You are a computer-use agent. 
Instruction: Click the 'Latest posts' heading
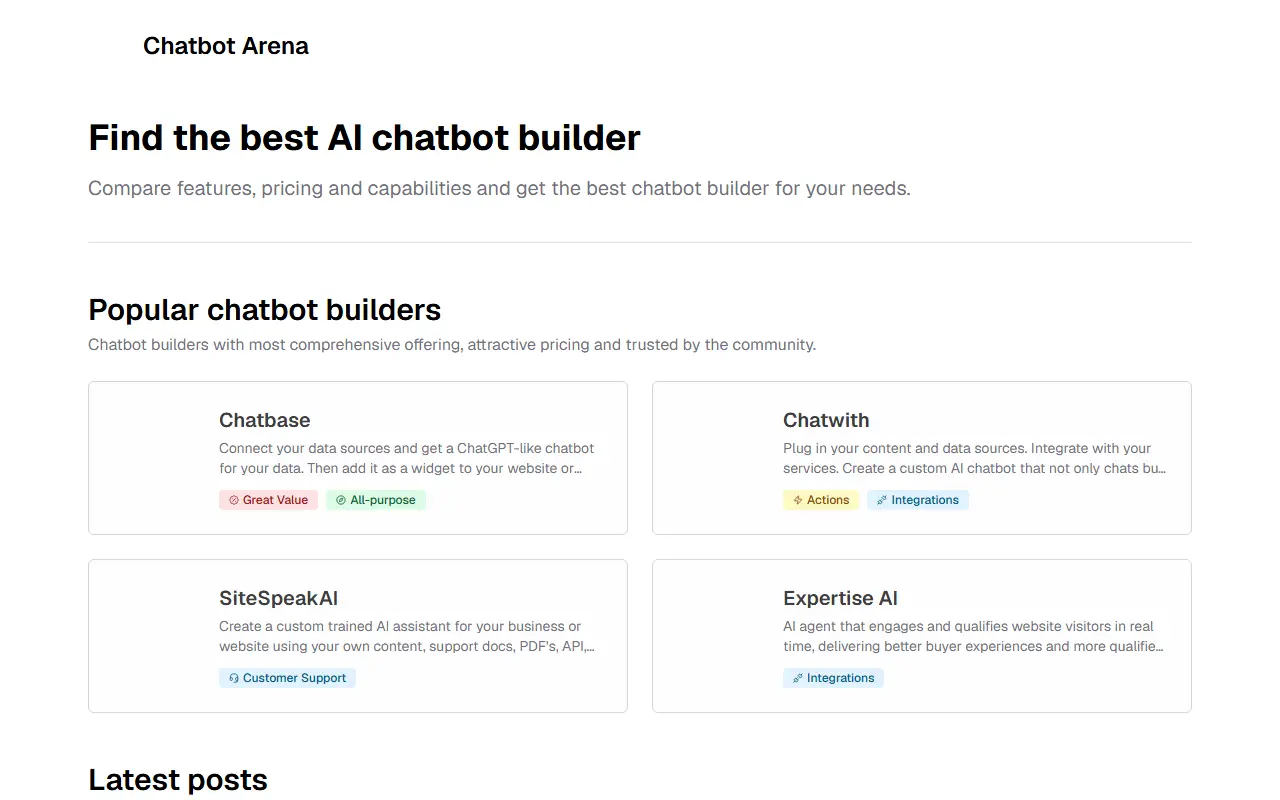click(178, 780)
